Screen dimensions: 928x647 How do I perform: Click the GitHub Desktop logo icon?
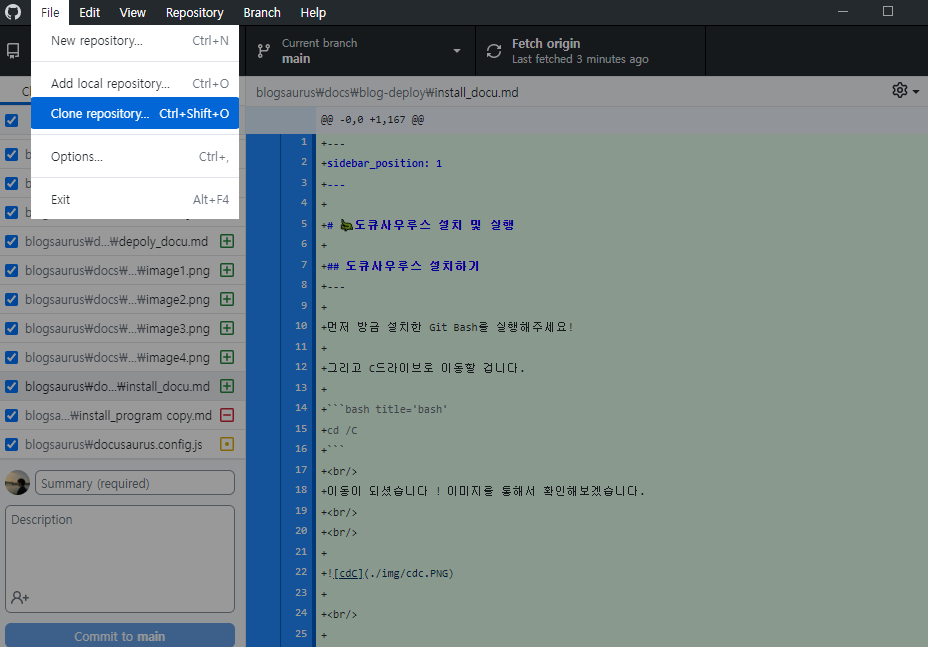pyautogui.click(x=13, y=12)
